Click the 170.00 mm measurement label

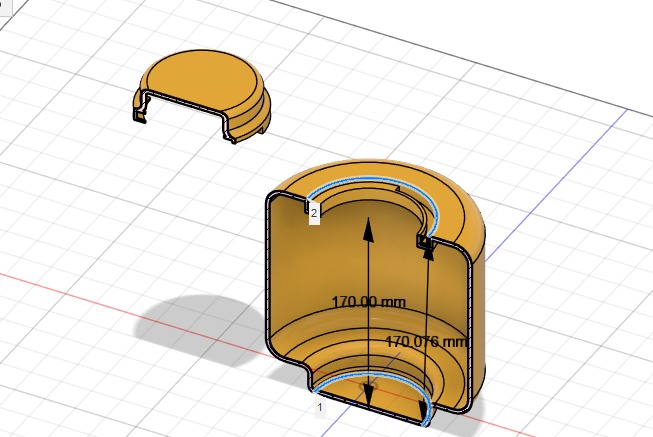click(369, 302)
